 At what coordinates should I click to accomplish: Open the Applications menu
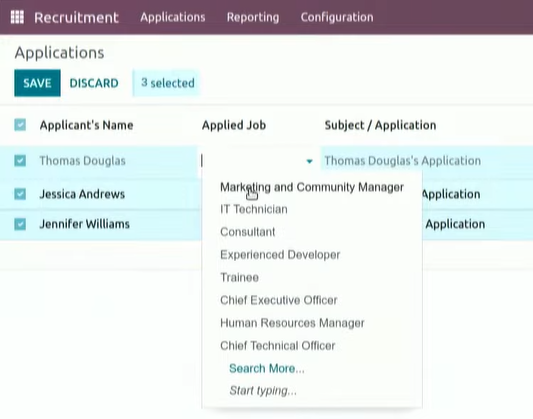click(173, 17)
